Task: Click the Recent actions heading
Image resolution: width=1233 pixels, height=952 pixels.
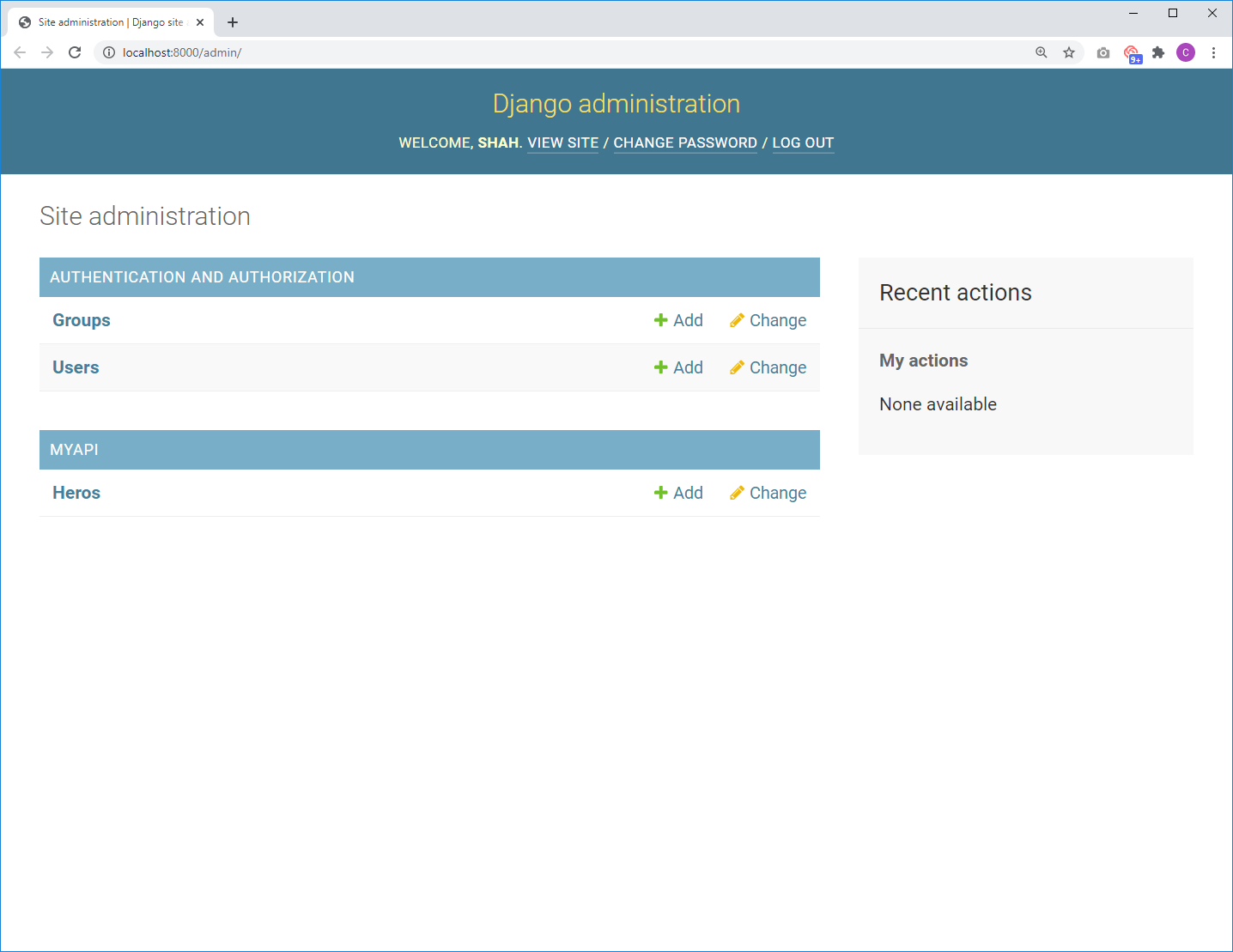Action: 956,293
